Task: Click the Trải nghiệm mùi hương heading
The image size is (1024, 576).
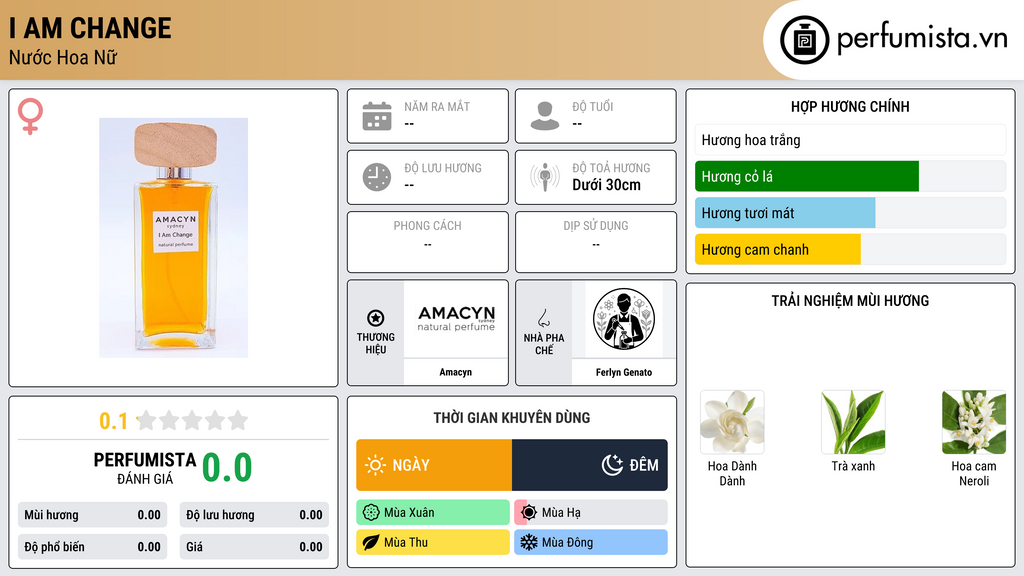Action: click(x=850, y=301)
